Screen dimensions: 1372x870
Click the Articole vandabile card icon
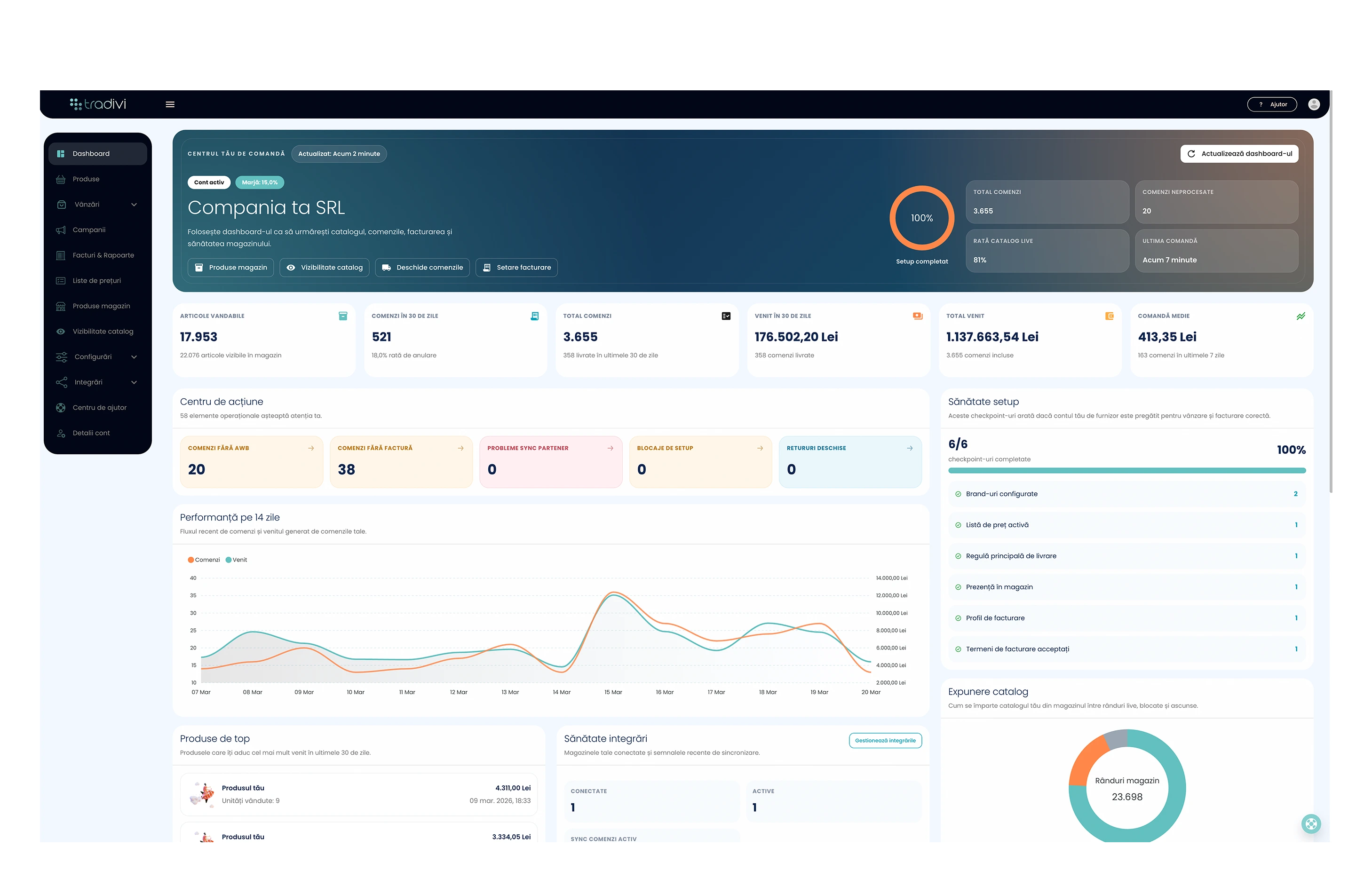[343, 316]
